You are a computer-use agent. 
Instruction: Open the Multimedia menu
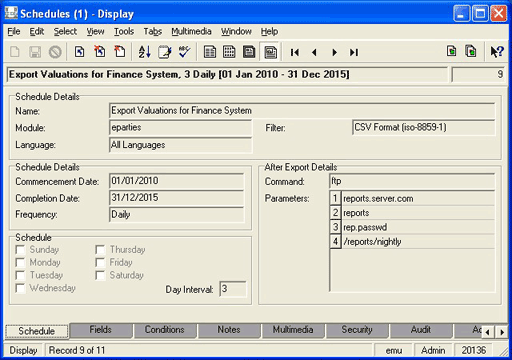(191, 31)
